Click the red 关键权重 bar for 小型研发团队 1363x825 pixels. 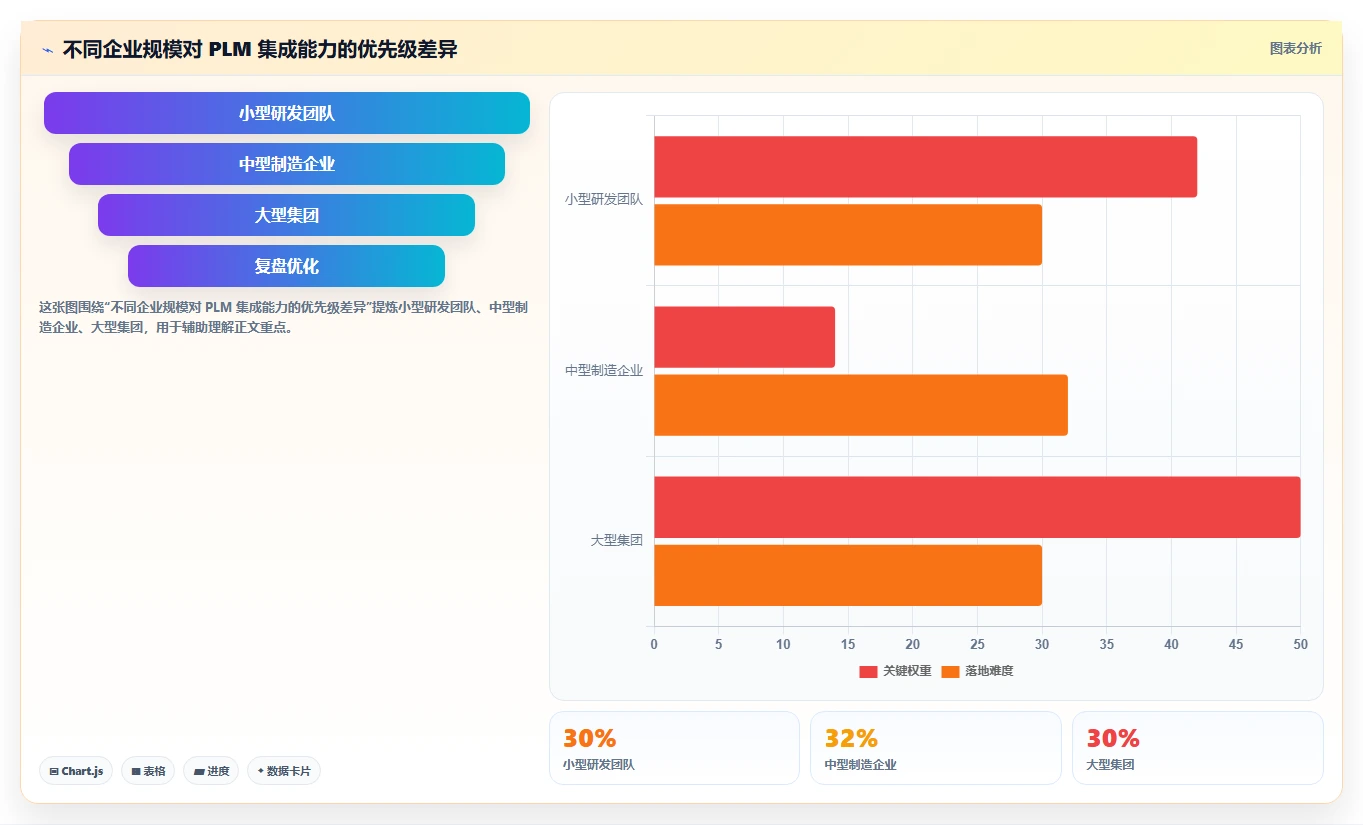[925, 167]
